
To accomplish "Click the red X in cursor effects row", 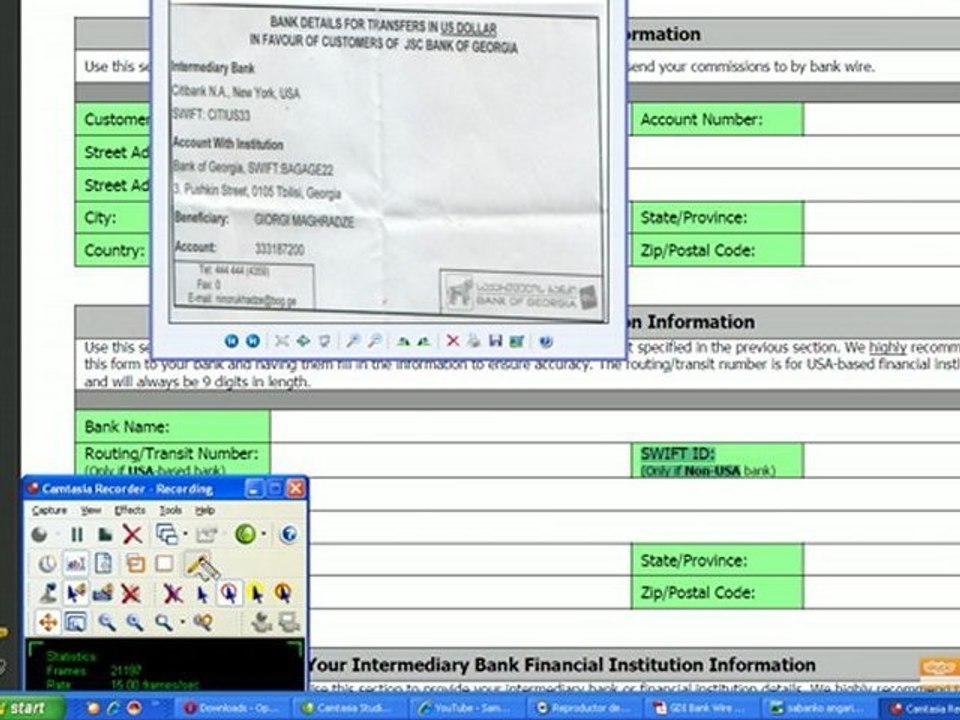I will (x=130, y=593).
